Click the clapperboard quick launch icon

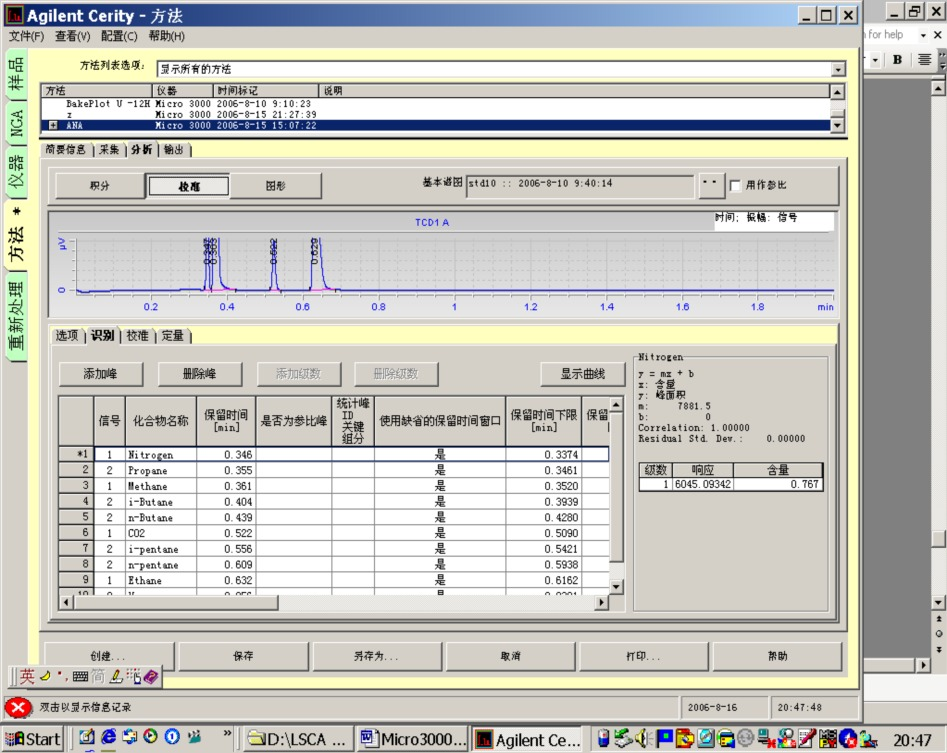194,737
